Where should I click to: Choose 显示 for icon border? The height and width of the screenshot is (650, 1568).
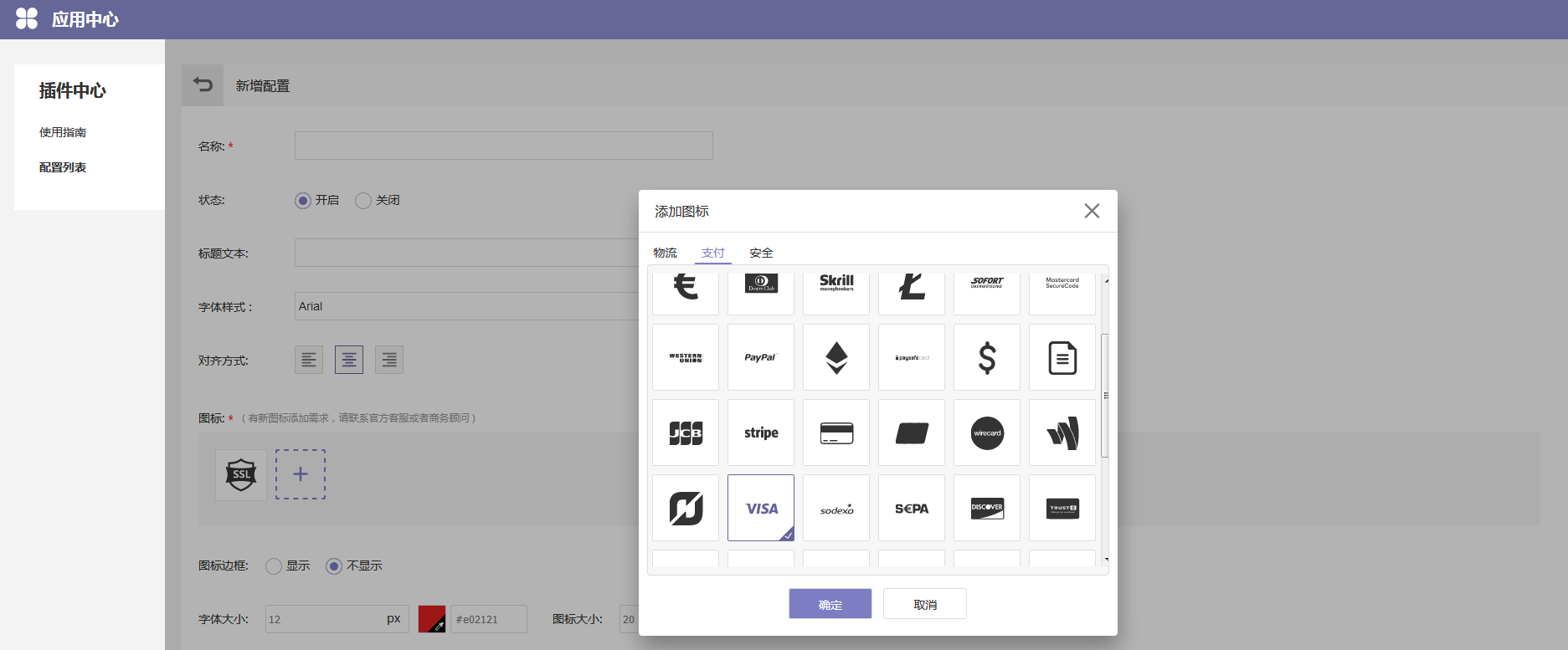[x=274, y=566]
